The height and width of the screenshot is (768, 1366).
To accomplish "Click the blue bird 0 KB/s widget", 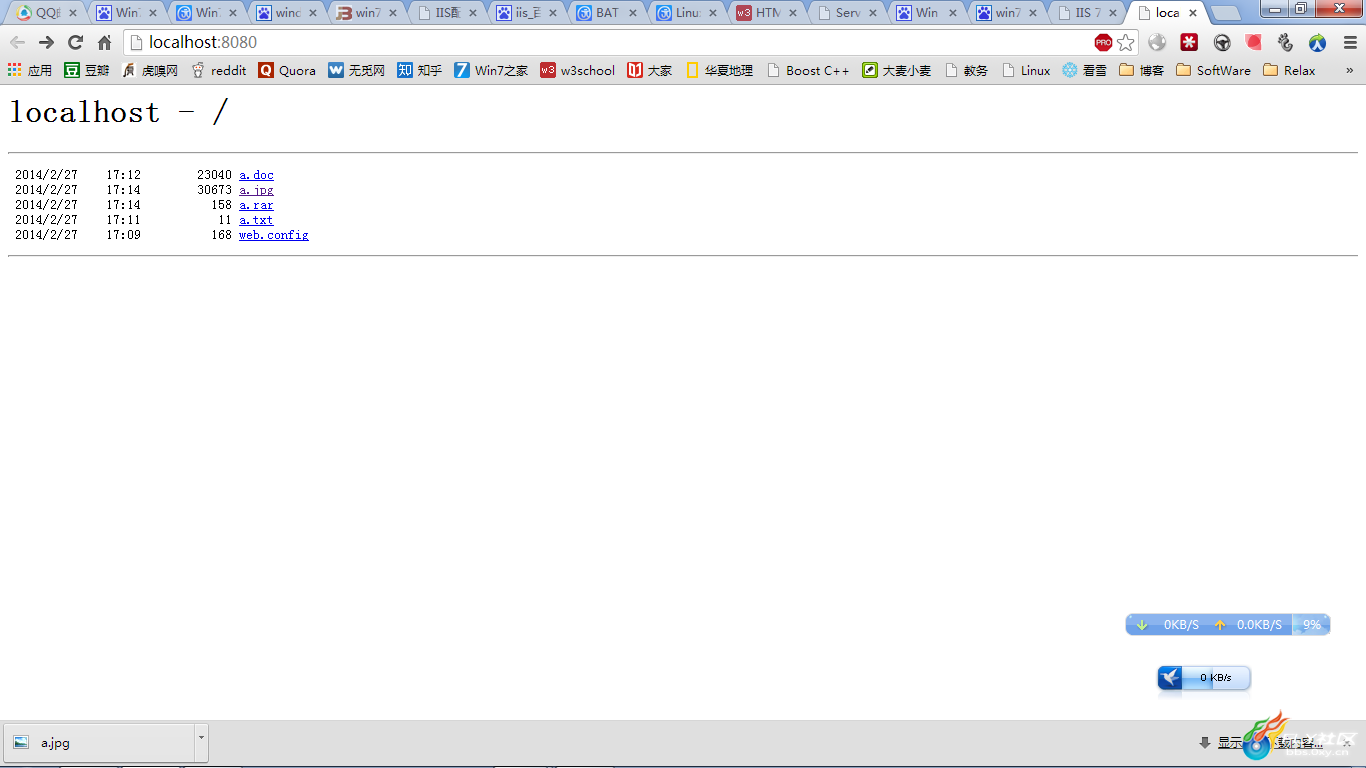I will 1204,678.
